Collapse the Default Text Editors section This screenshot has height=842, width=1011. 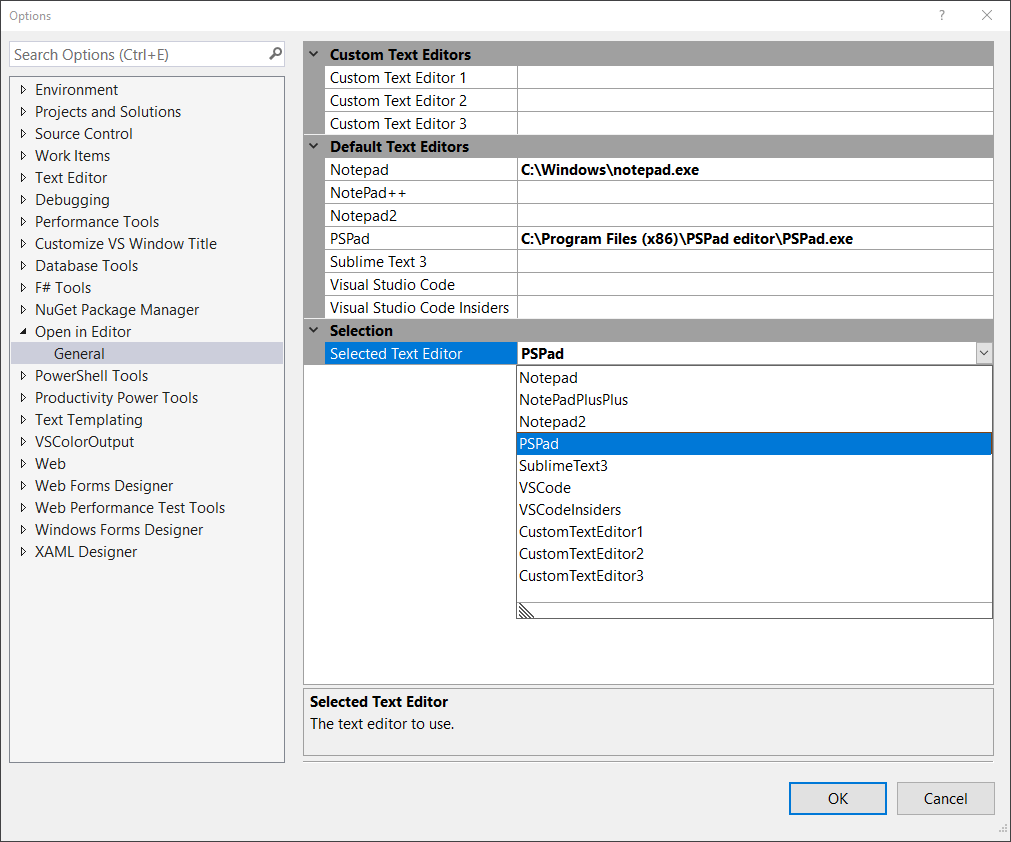coord(314,146)
